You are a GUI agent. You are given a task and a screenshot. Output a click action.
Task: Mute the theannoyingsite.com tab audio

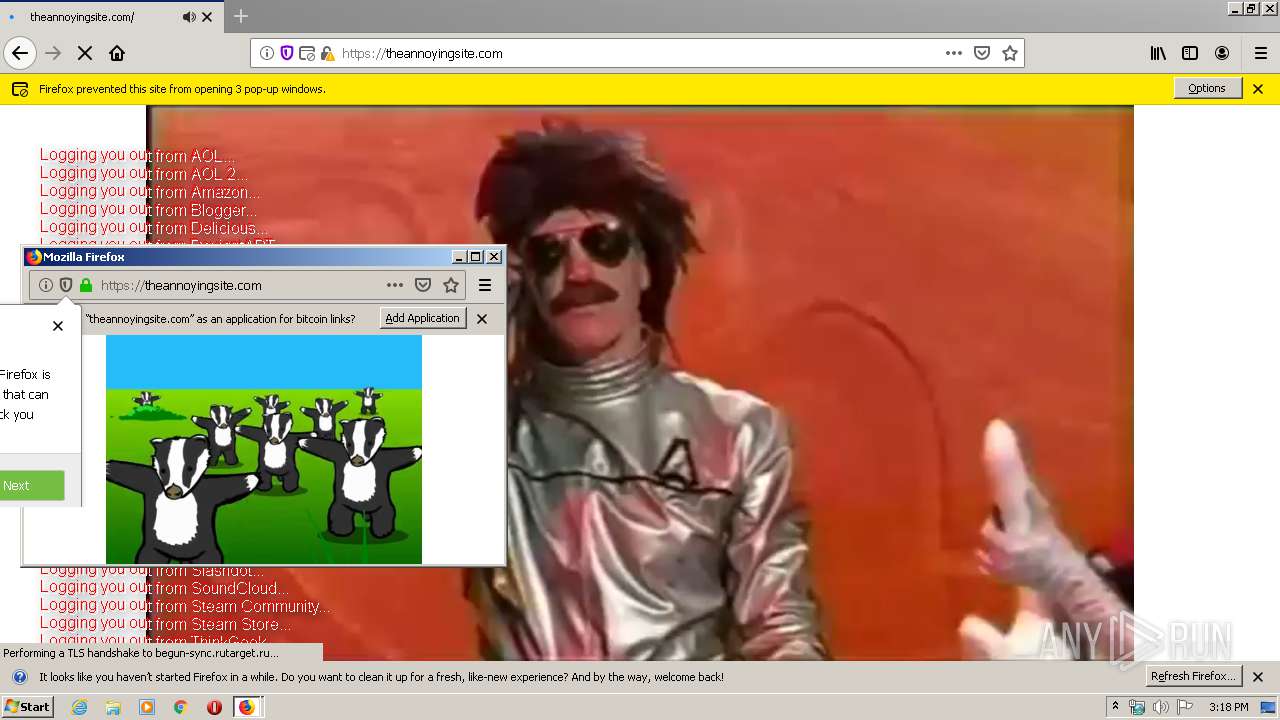click(189, 17)
